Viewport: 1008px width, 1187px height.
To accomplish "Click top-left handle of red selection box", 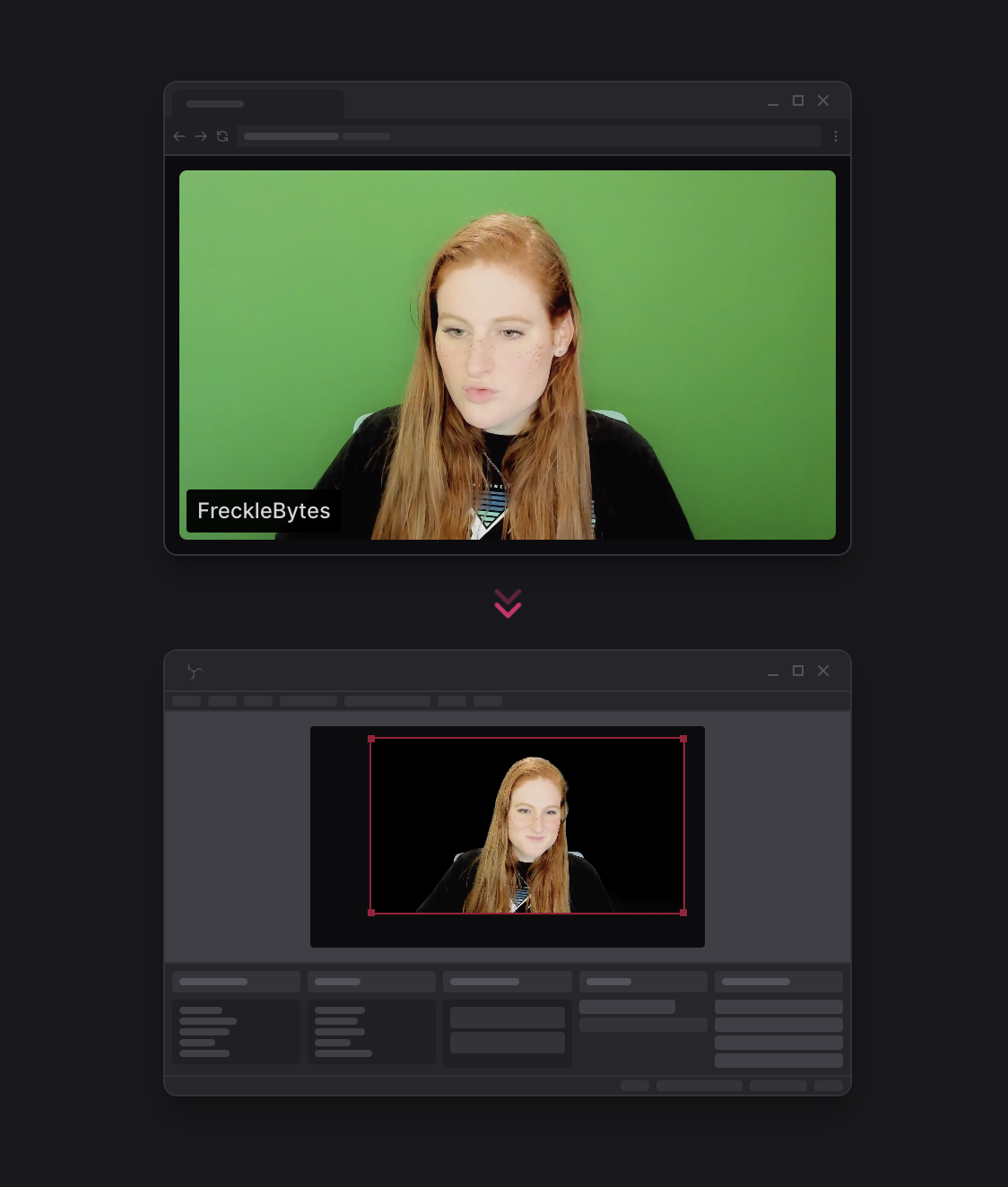I will (371, 739).
